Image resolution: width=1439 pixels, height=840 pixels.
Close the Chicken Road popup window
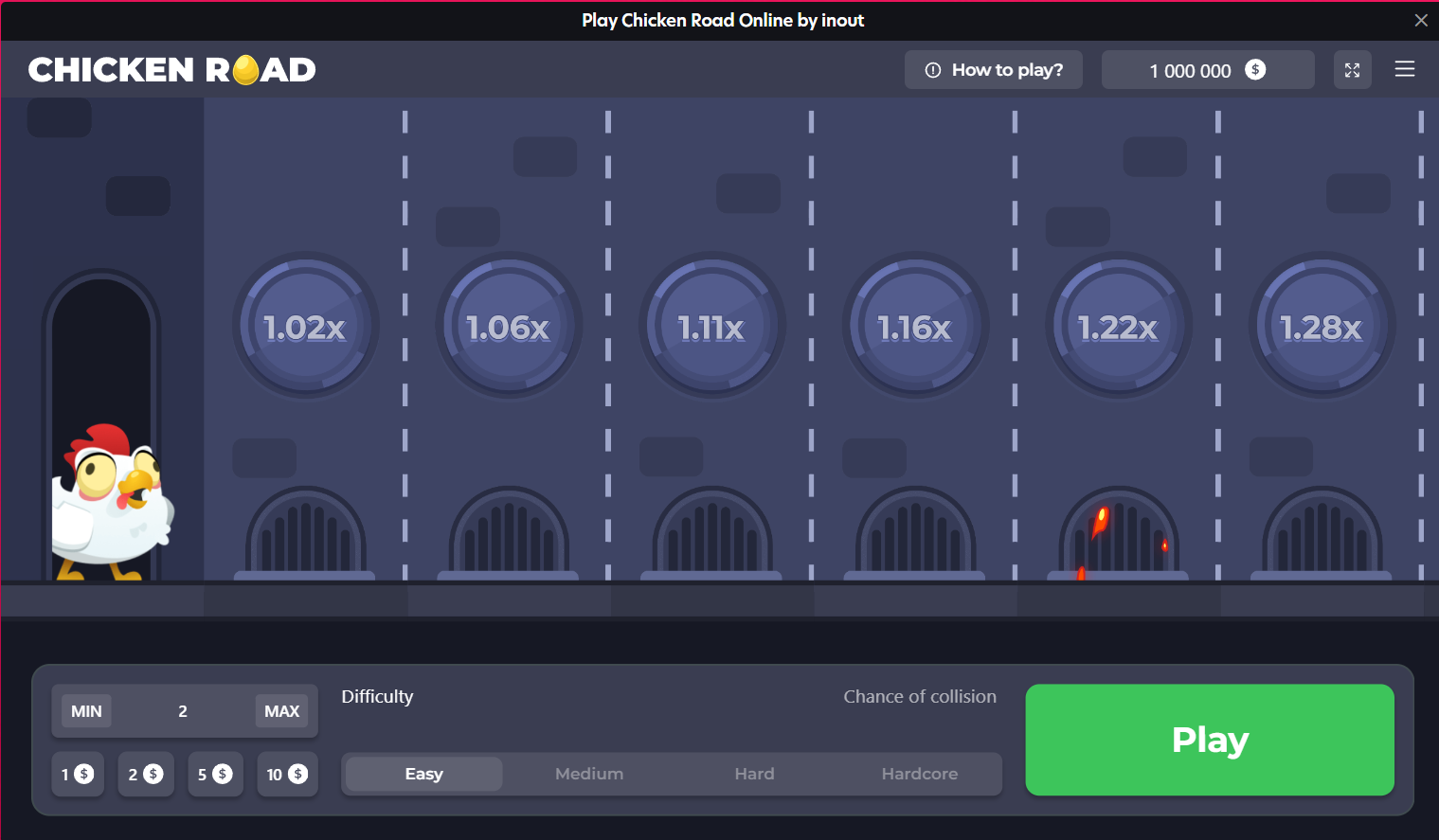point(1421,20)
